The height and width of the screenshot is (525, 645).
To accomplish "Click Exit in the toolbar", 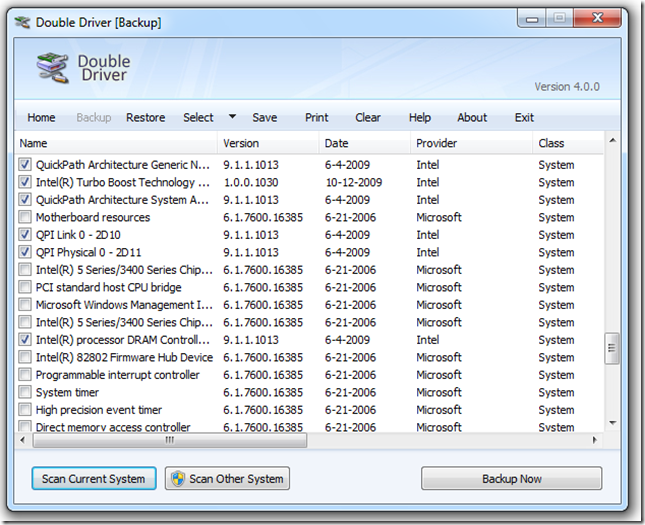I will click(524, 118).
